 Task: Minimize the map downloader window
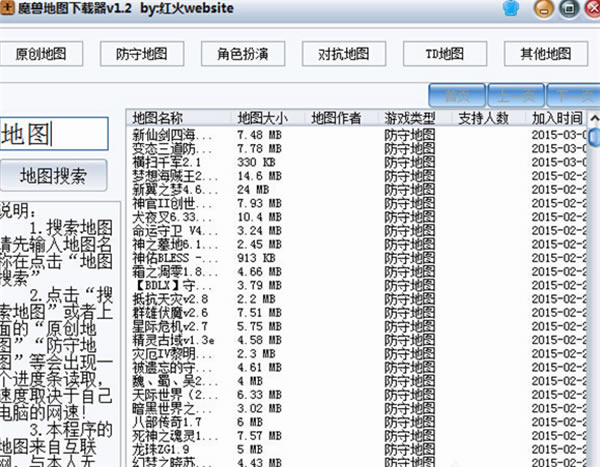point(545,10)
